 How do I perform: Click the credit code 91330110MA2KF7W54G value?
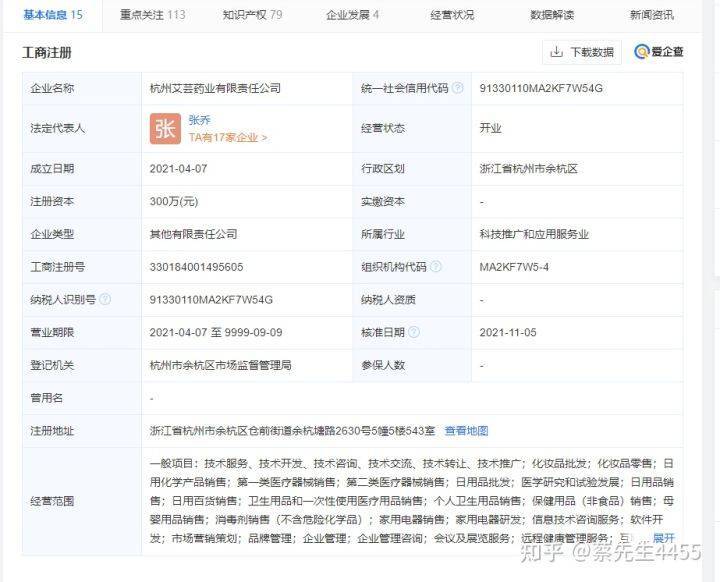pos(541,88)
